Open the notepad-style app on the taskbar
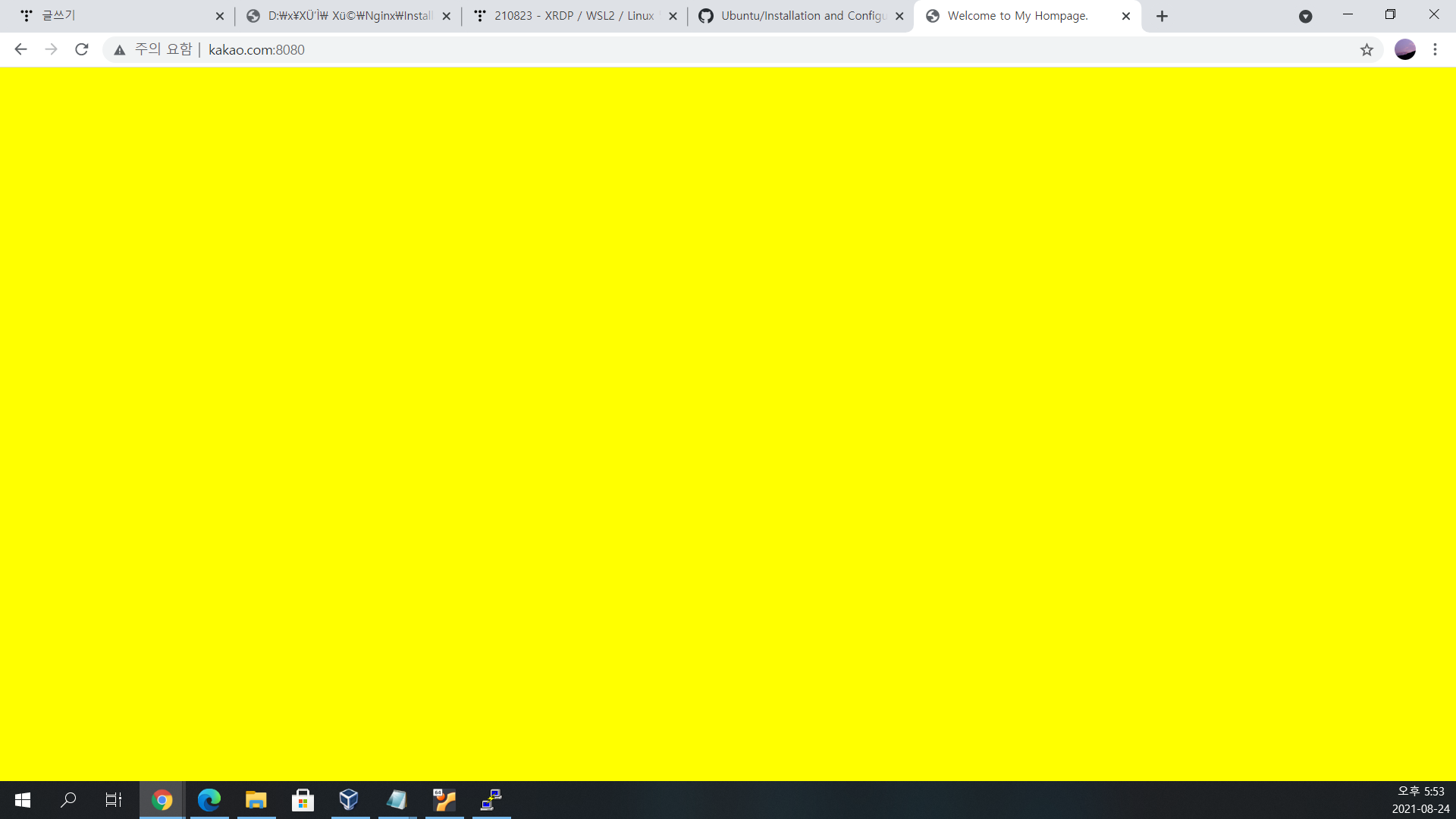The width and height of the screenshot is (1456, 819). click(x=397, y=800)
